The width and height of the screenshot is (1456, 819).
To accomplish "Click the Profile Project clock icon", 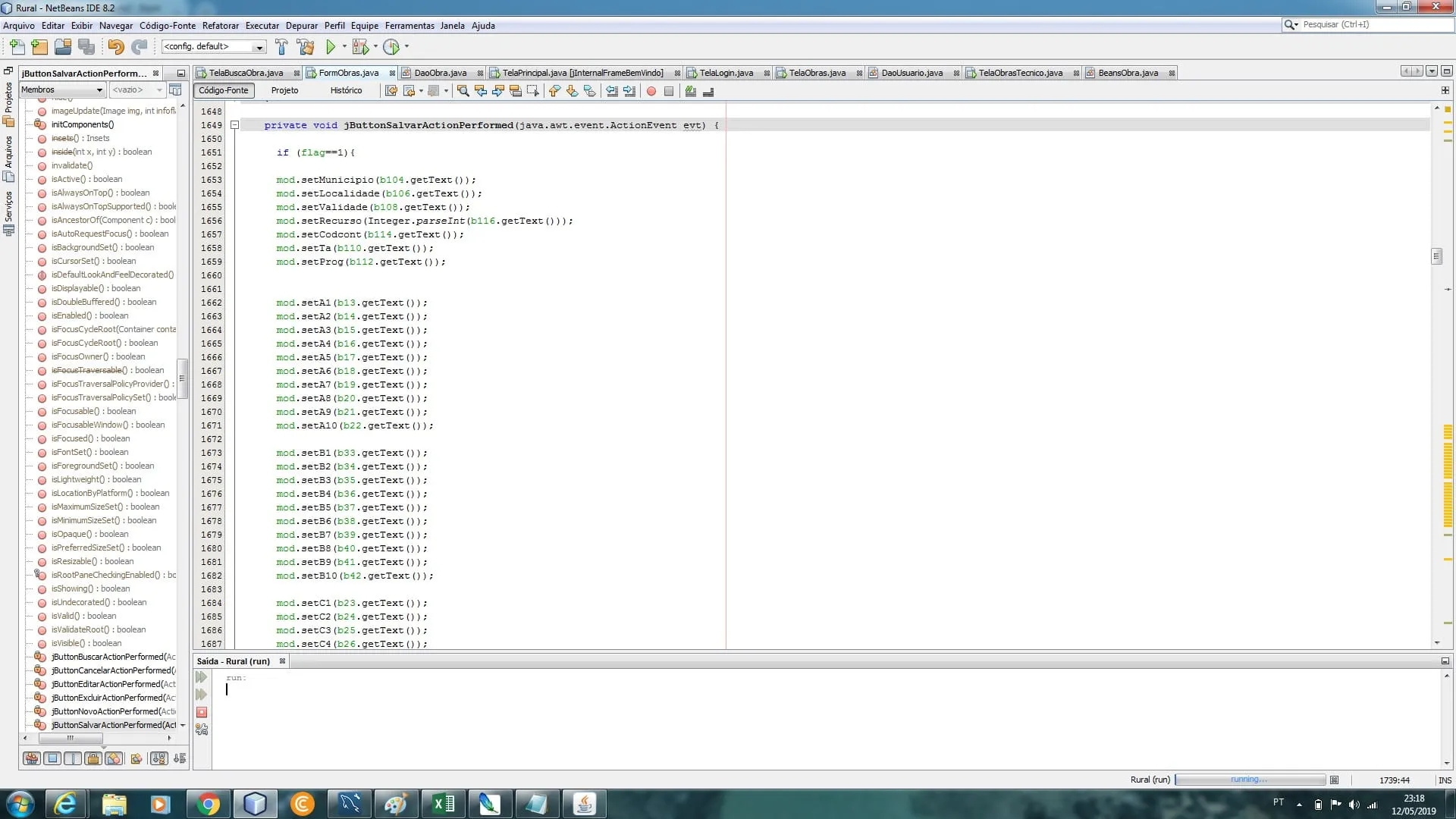I will [391, 47].
